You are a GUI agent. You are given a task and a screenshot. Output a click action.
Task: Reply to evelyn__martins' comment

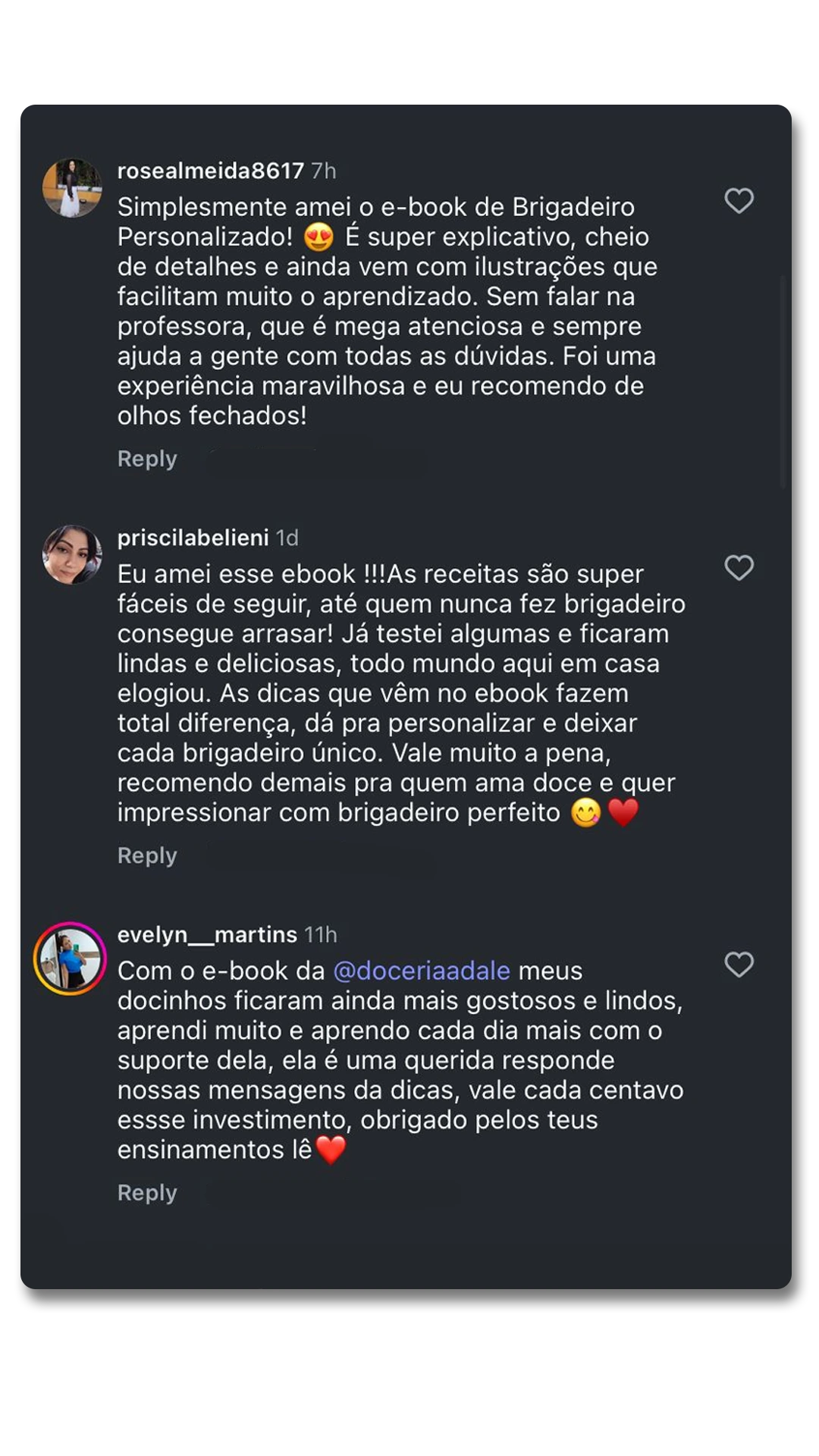(x=147, y=1193)
